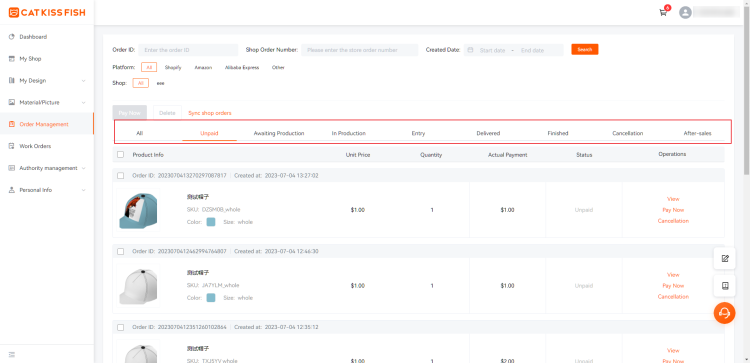The width and height of the screenshot is (750, 363).
Task: Check the order 2023070412351260102864 checkbox
Action: pos(121,327)
